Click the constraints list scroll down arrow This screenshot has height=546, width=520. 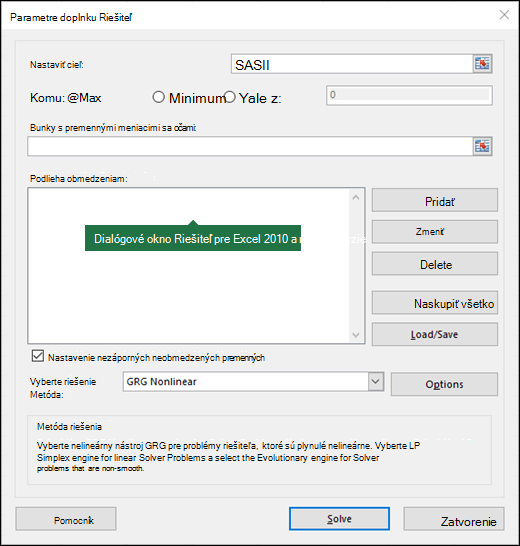click(356, 335)
